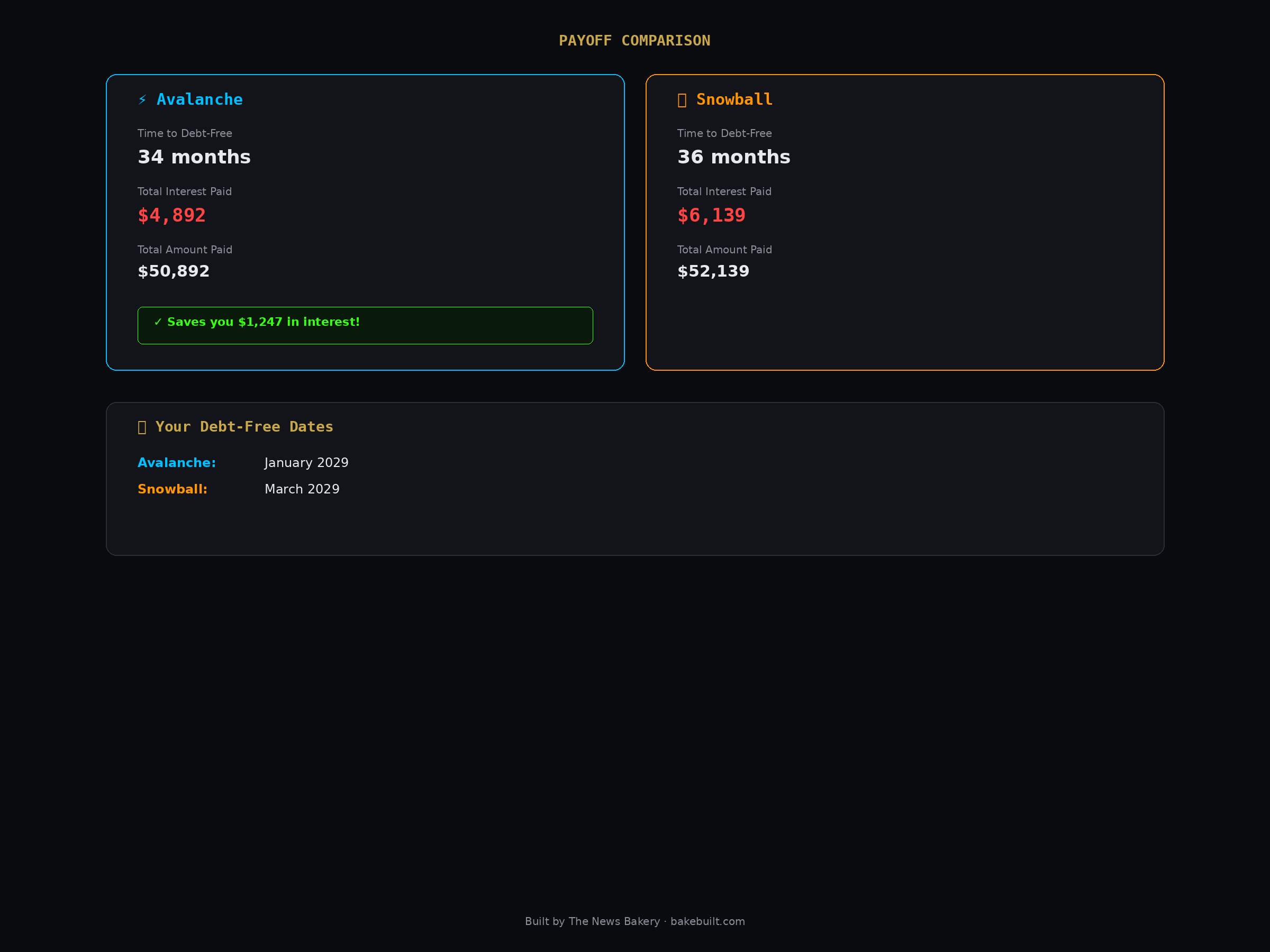Click Total Amount Paid label in Avalanche card
The image size is (1270, 952).
click(185, 250)
